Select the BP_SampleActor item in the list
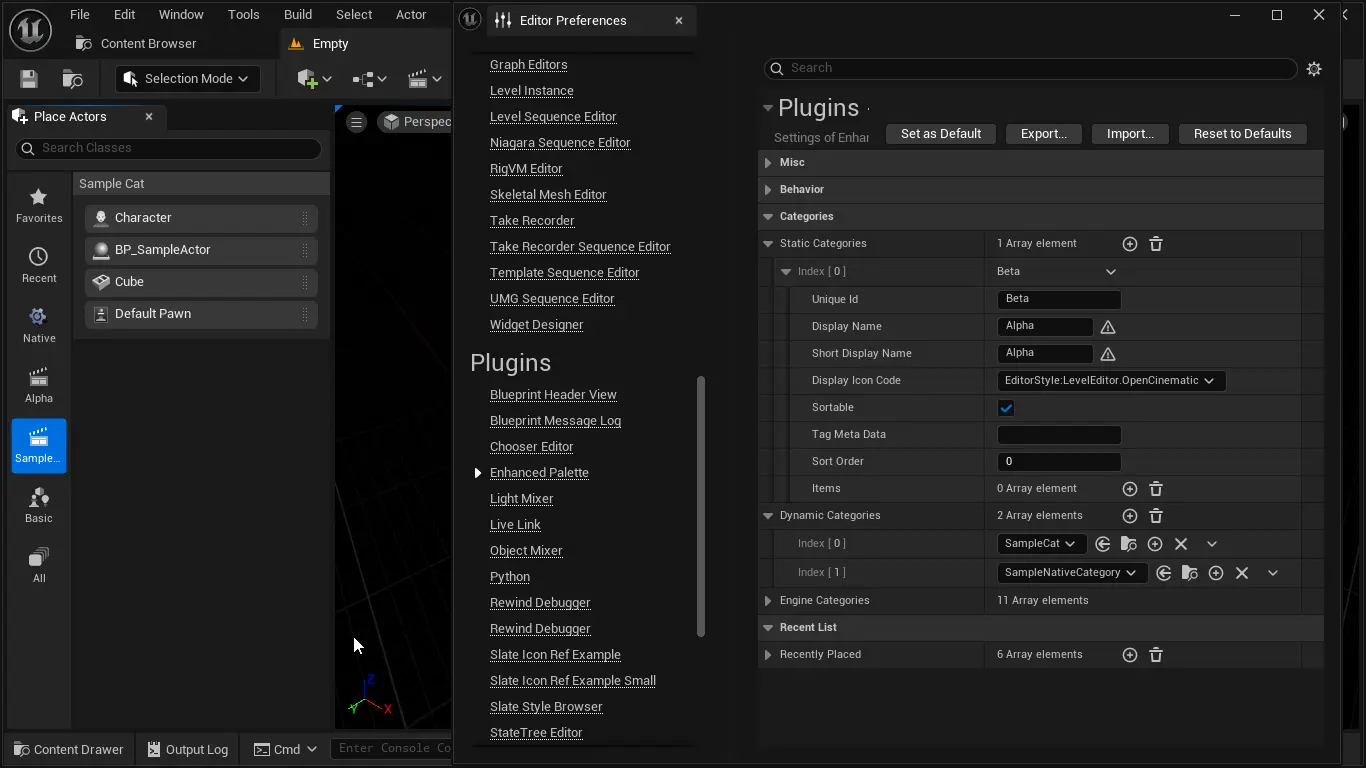This screenshot has width=1366, height=768. (x=163, y=250)
